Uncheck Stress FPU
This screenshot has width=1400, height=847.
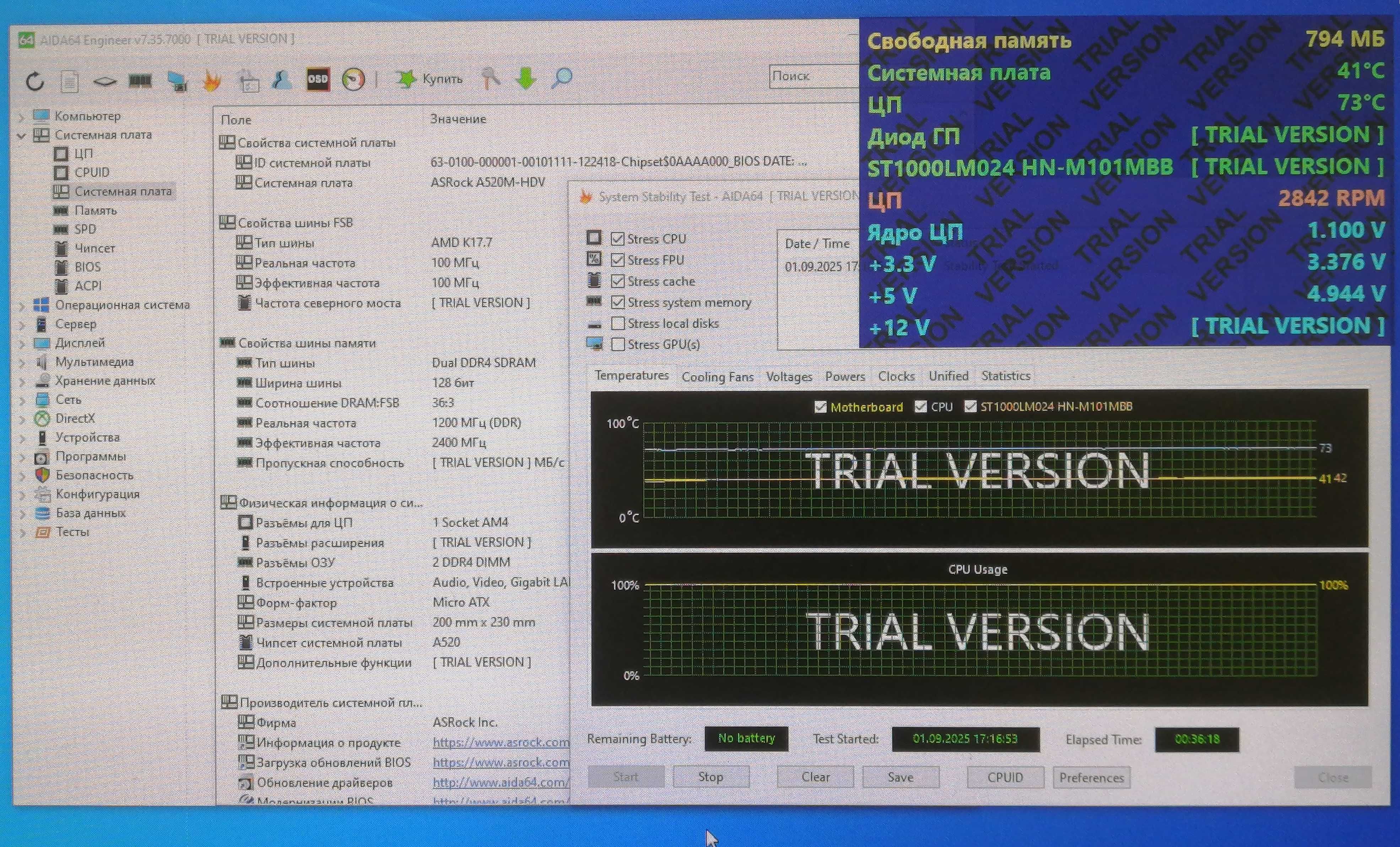618,260
